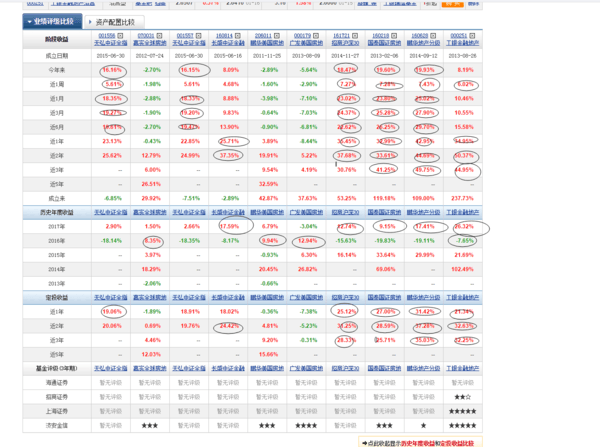The height and width of the screenshot is (447, 600).
Task: Click the 119.18% since-inception value
Action: (384, 198)
